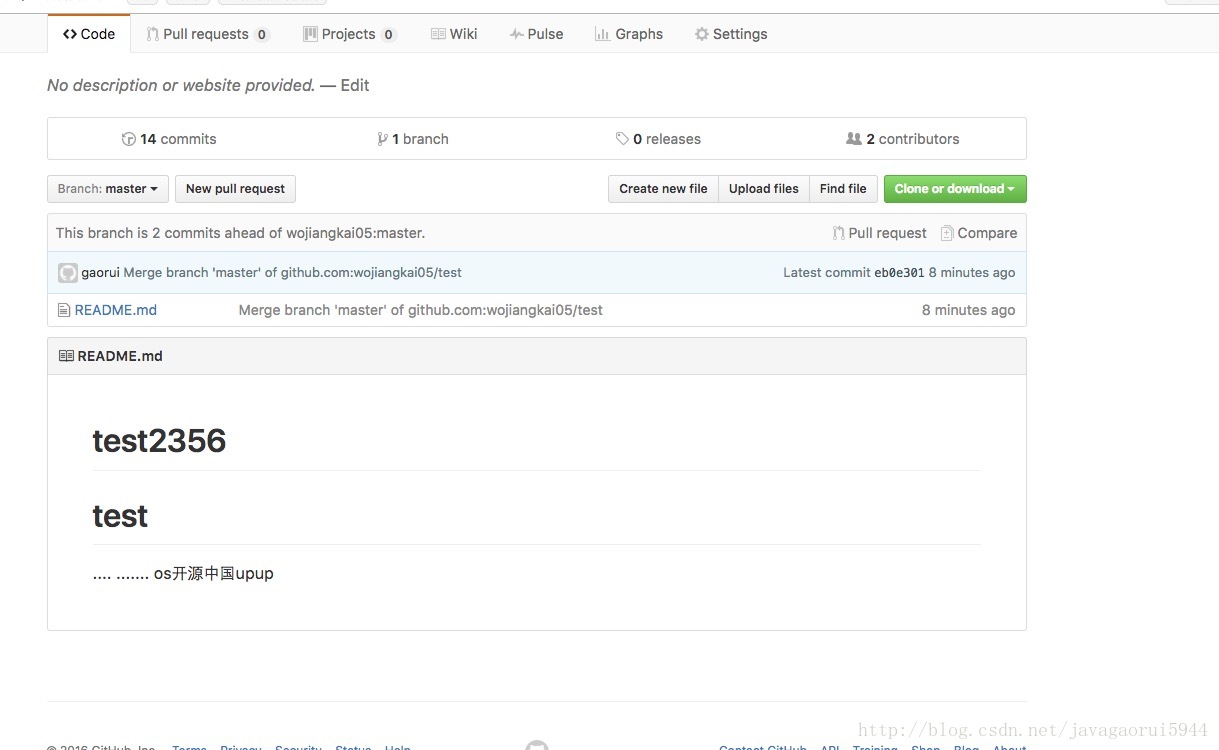Image resolution: width=1219 pixels, height=750 pixels.
Task: Click the Pull requests count badge 0
Action: coord(262,35)
